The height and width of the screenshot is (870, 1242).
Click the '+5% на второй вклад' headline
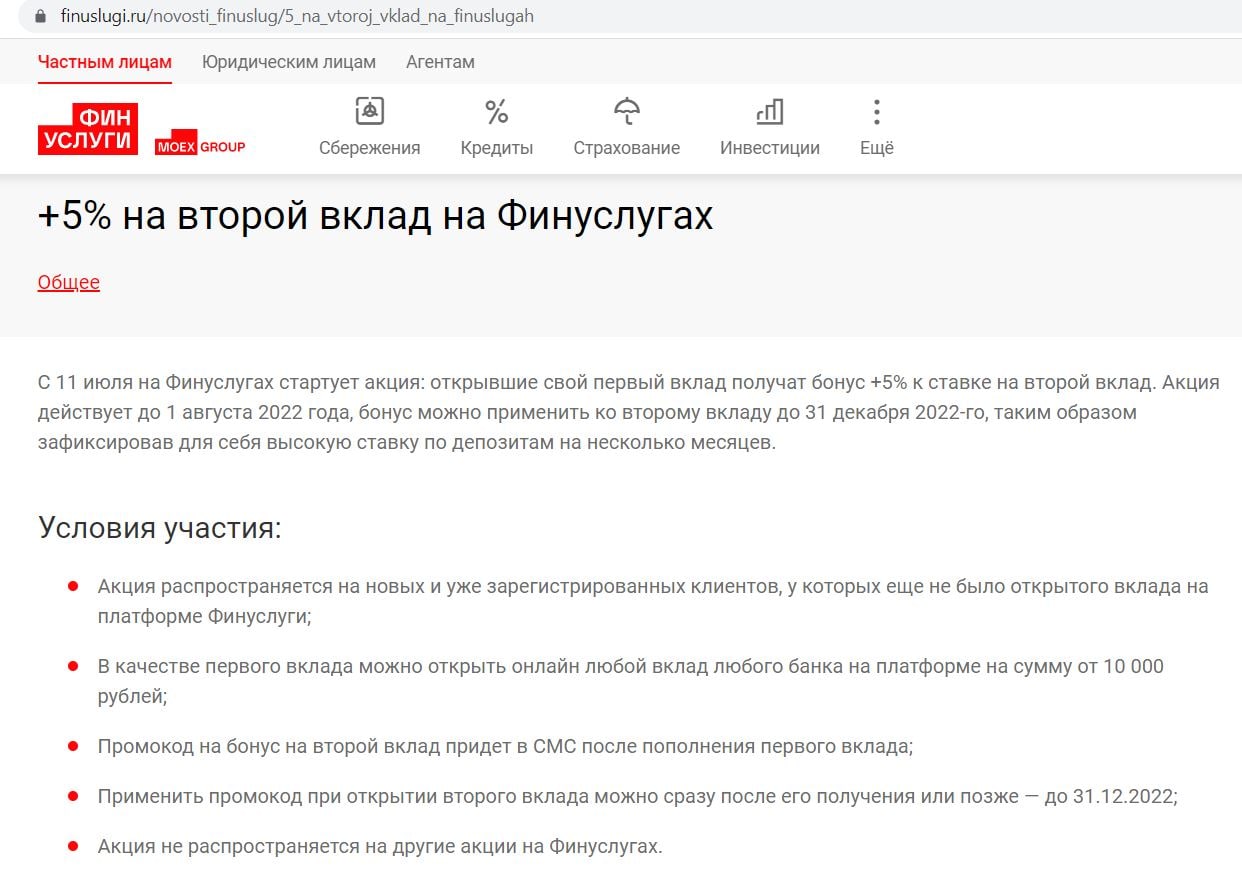pos(375,216)
